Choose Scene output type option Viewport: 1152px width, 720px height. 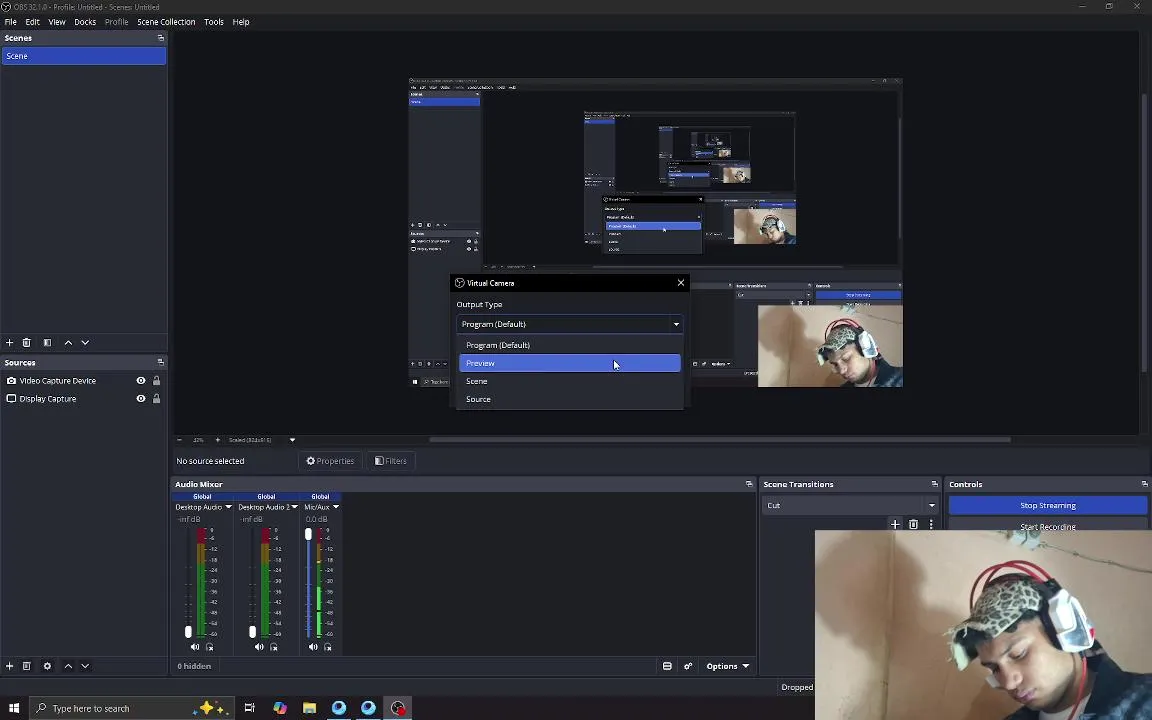coord(569,381)
